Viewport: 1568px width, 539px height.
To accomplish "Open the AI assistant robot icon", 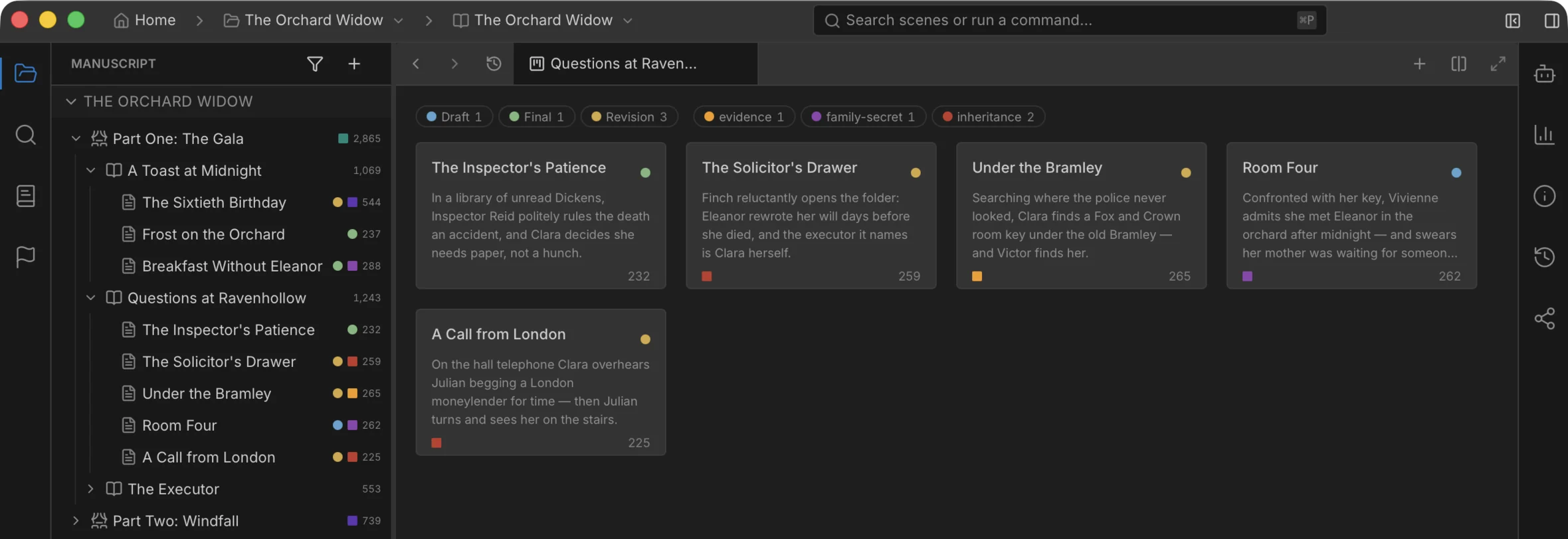I will pyautogui.click(x=1544, y=73).
